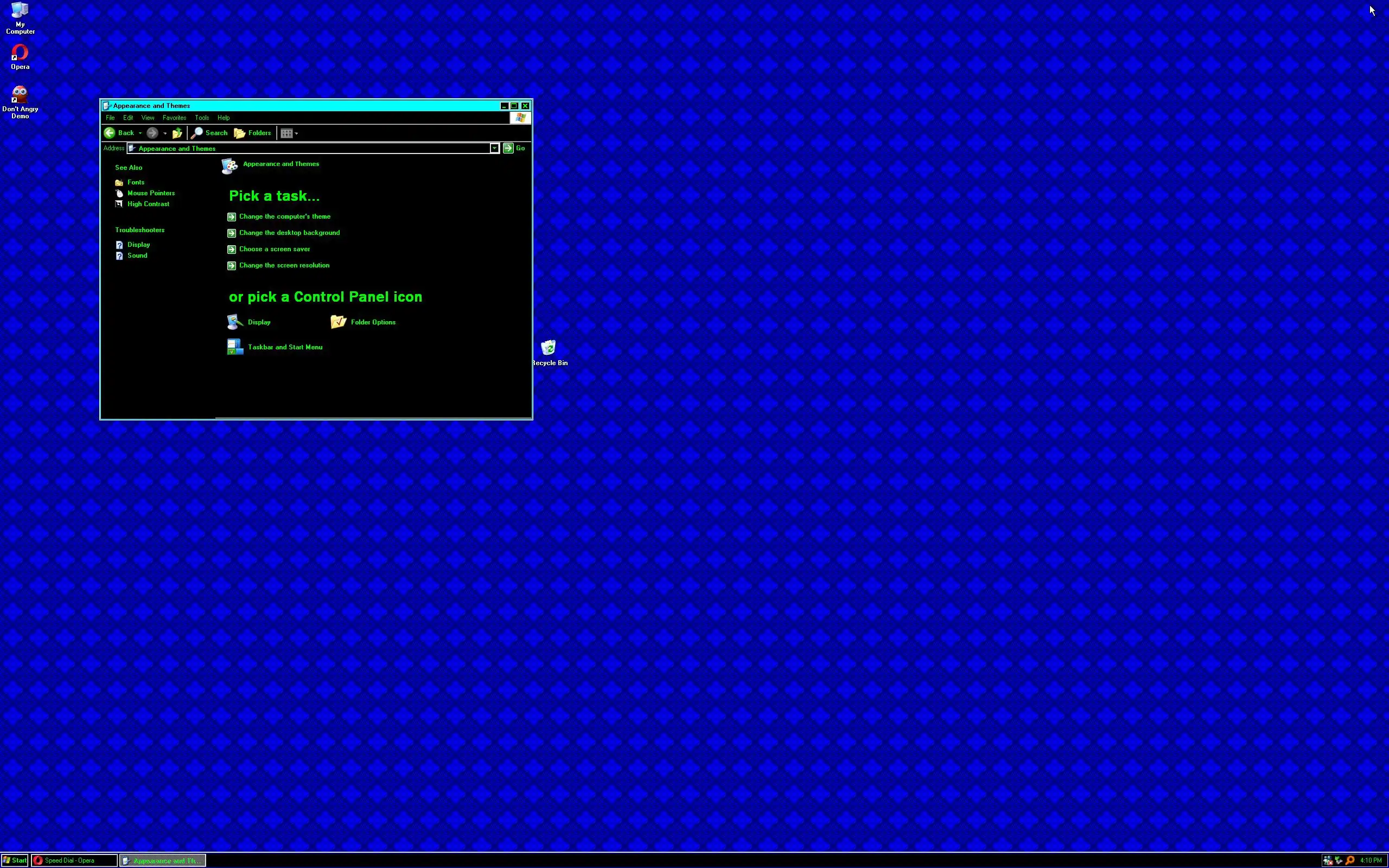
Task: Click Choose a screen saver link
Action: tap(275, 249)
